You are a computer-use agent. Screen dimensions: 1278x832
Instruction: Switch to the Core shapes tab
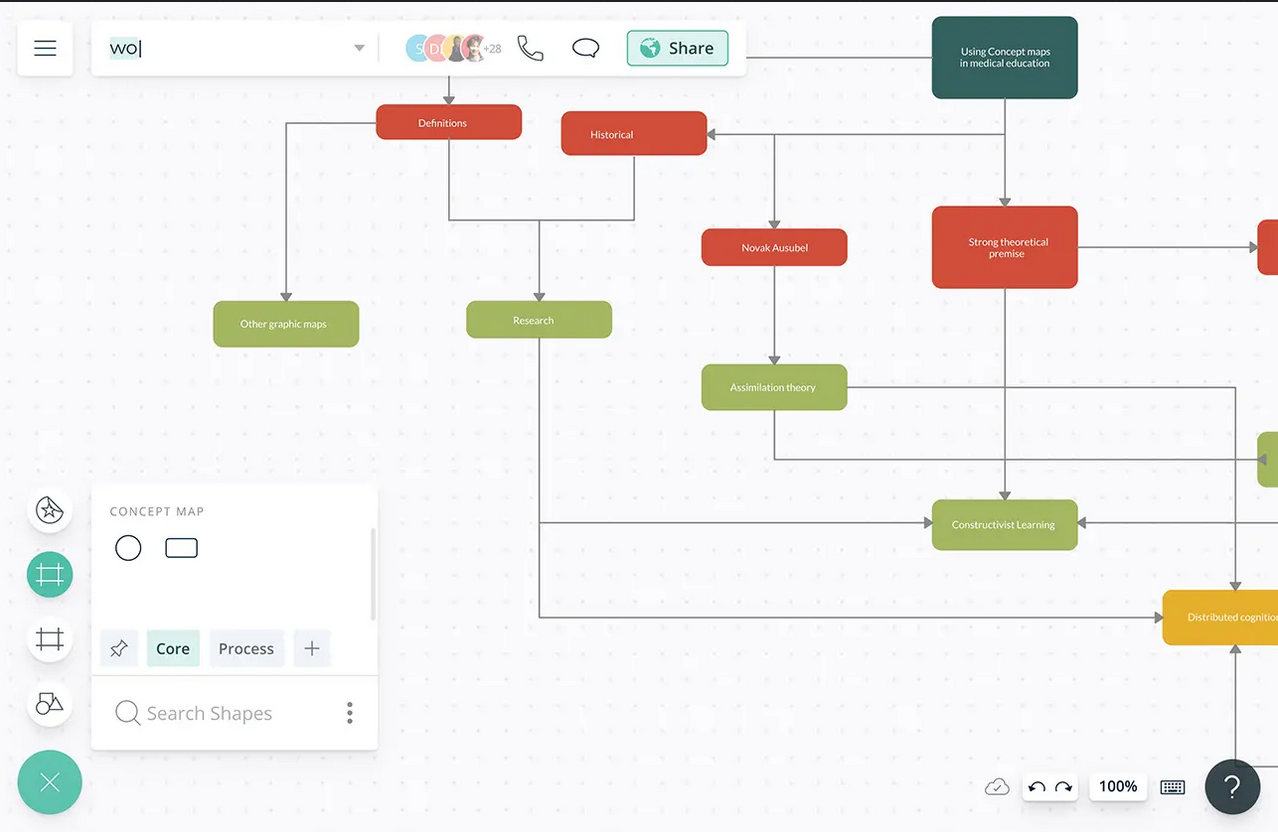pyautogui.click(x=173, y=649)
